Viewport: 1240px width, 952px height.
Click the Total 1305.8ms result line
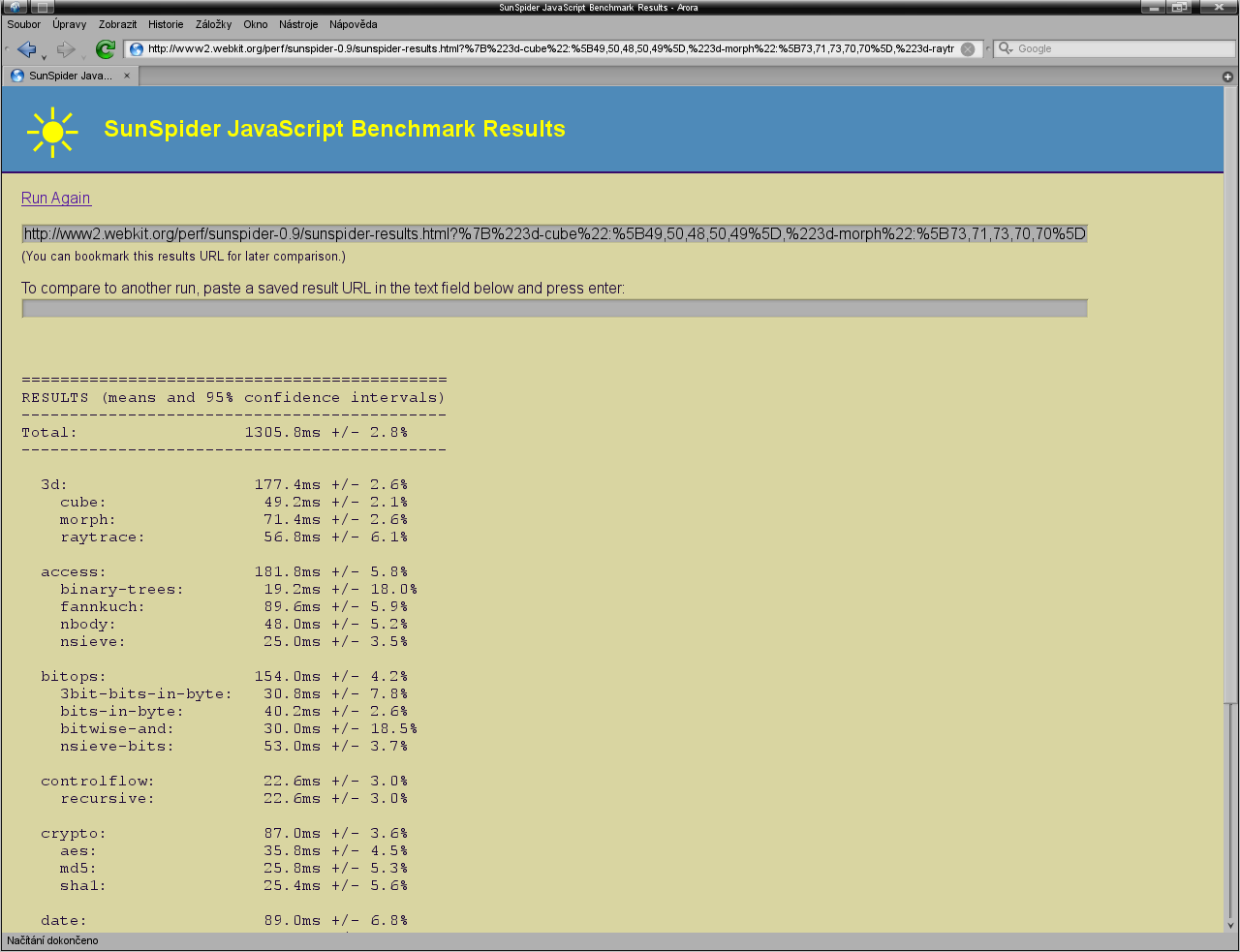(215, 432)
